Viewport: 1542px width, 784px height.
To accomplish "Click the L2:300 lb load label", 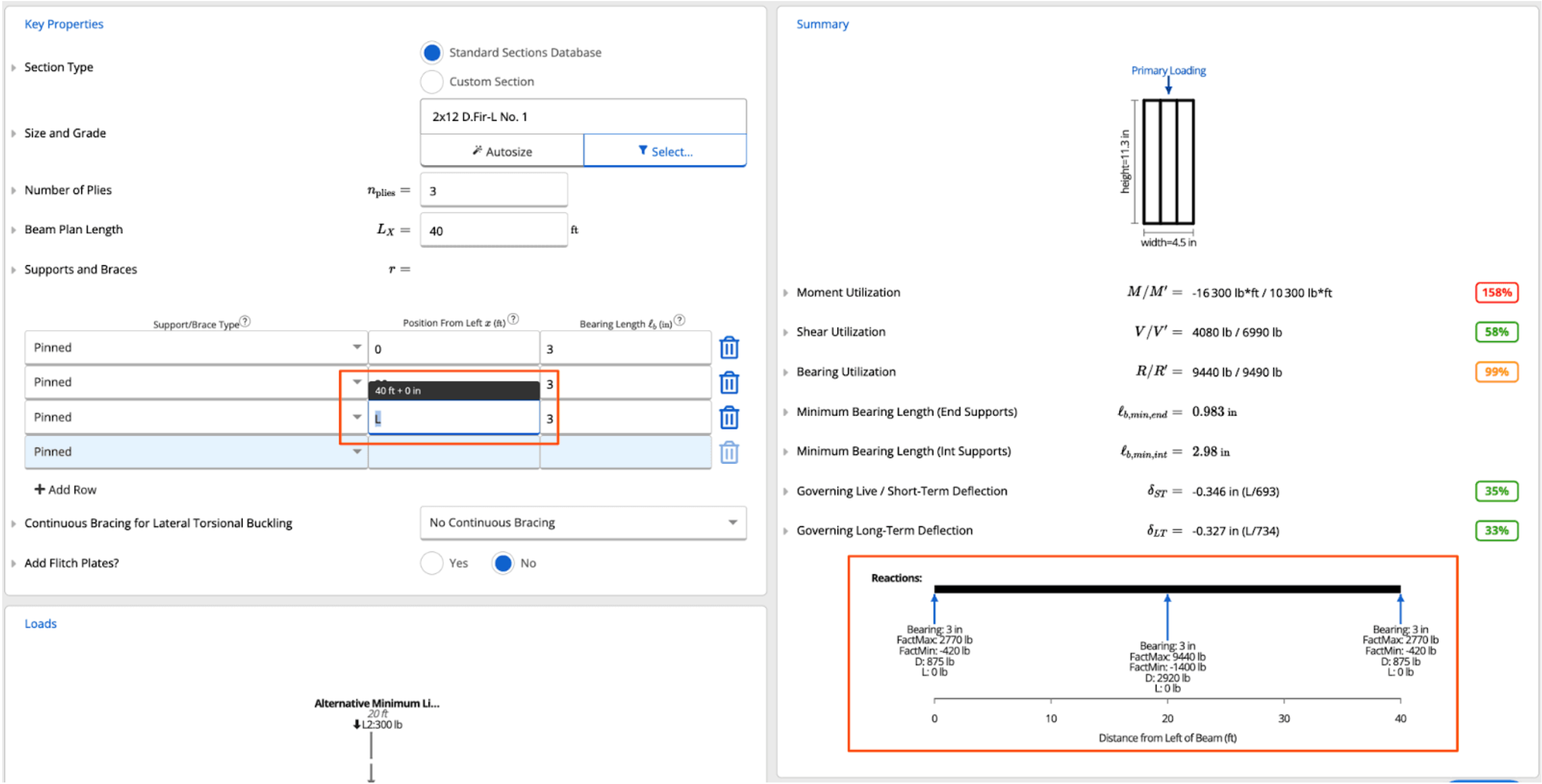I will point(378,724).
